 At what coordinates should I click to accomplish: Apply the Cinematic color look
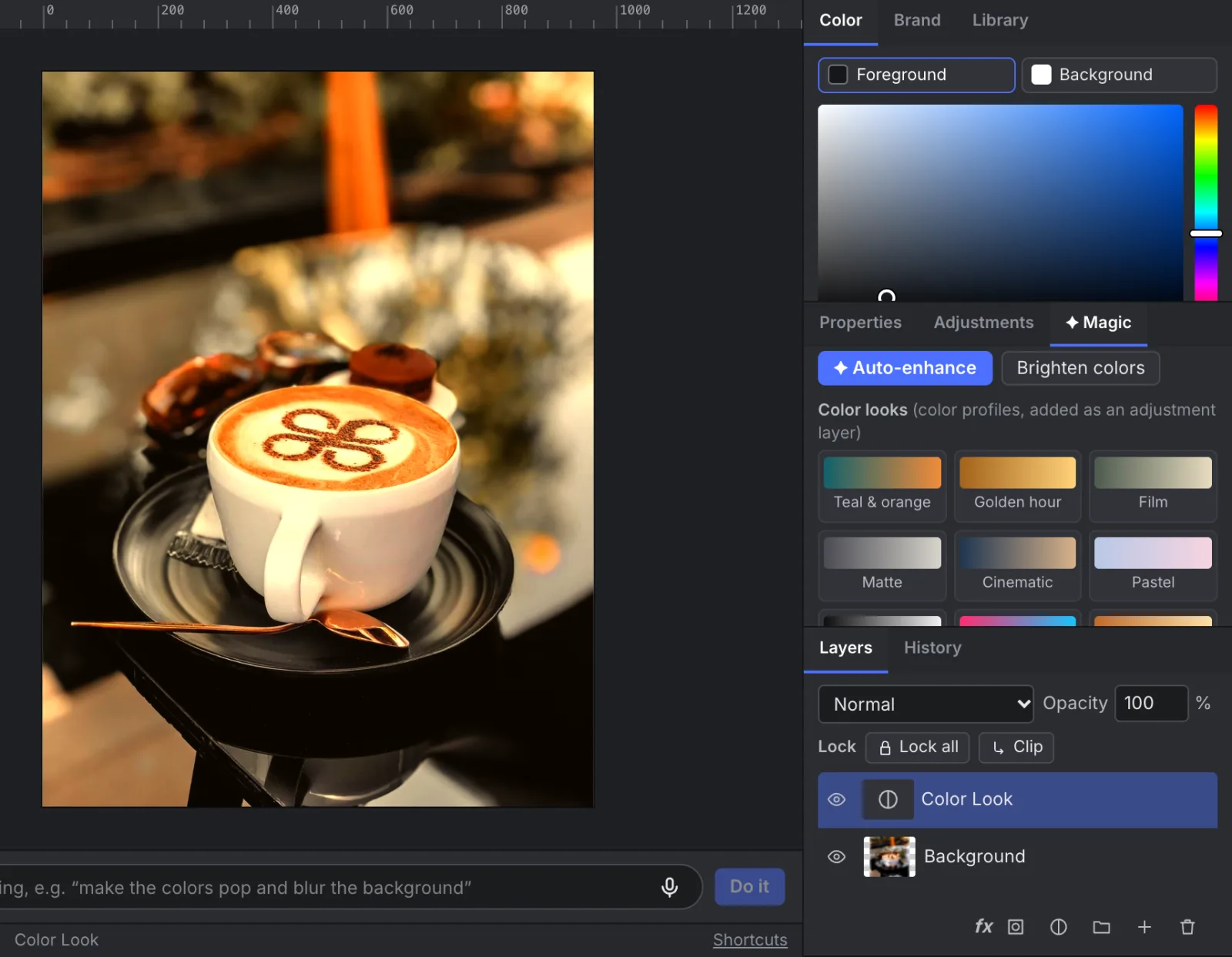1017,566
